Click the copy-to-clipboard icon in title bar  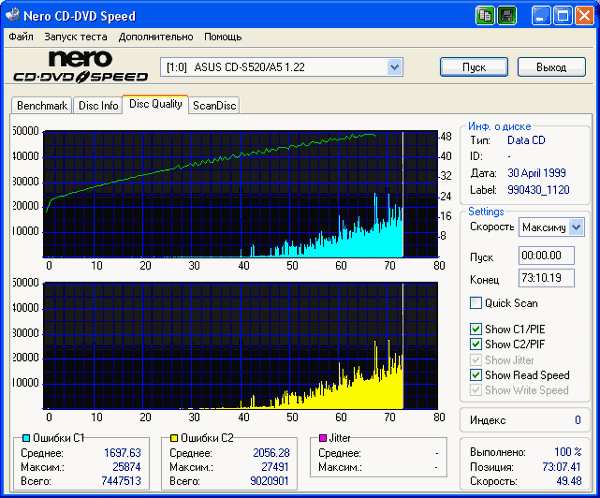click(485, 16)
